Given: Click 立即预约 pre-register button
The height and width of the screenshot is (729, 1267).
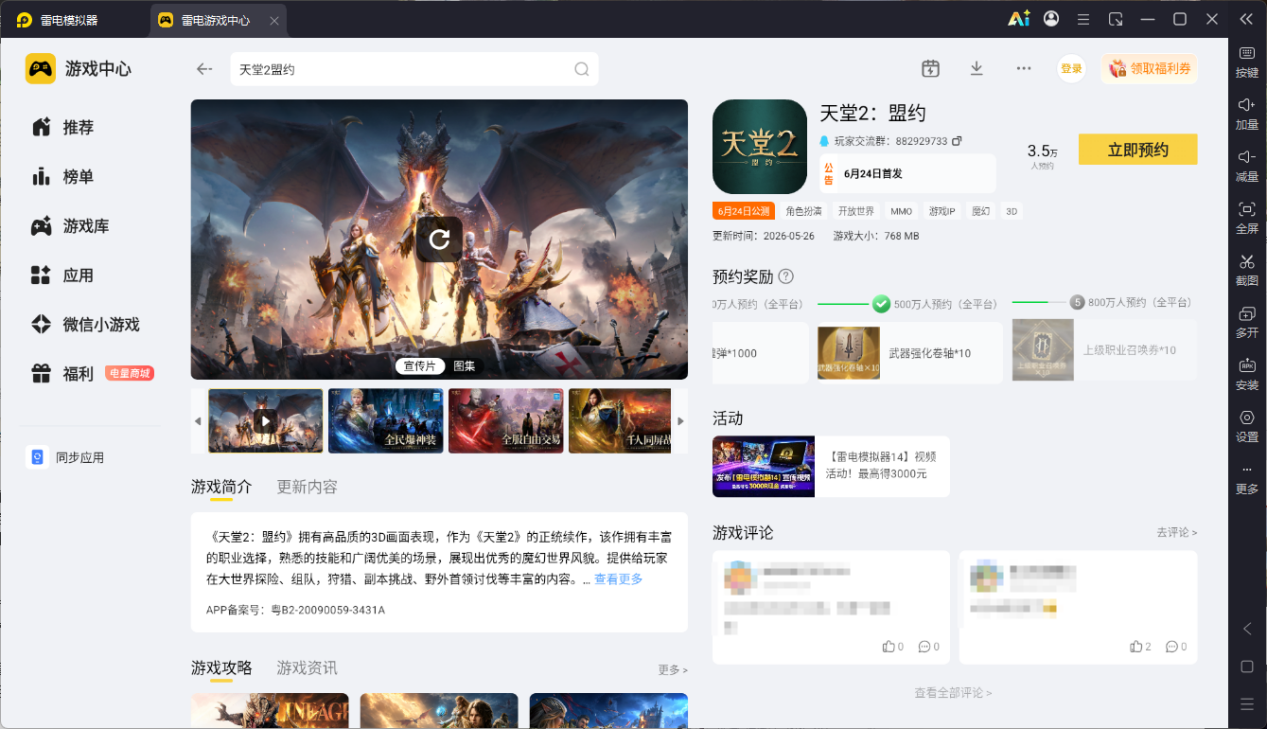Looking at the screenshot, I should 1138,150.
